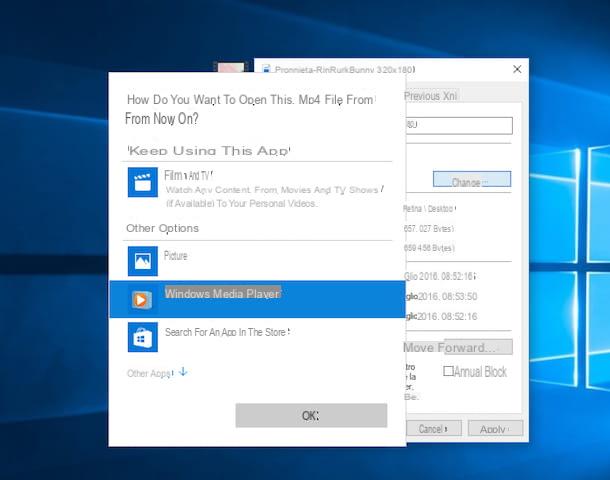Switch to the Previous Xni tab
The width and height of the screenshot is (610, 480).
tap(431, 96)
